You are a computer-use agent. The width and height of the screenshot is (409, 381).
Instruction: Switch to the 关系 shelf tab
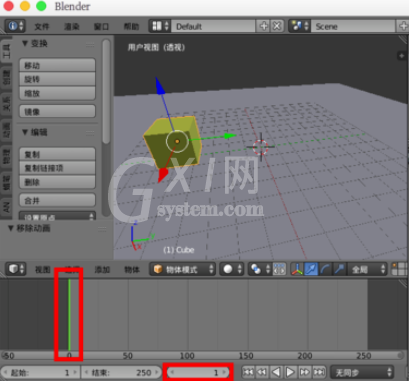tap(6, 103)
